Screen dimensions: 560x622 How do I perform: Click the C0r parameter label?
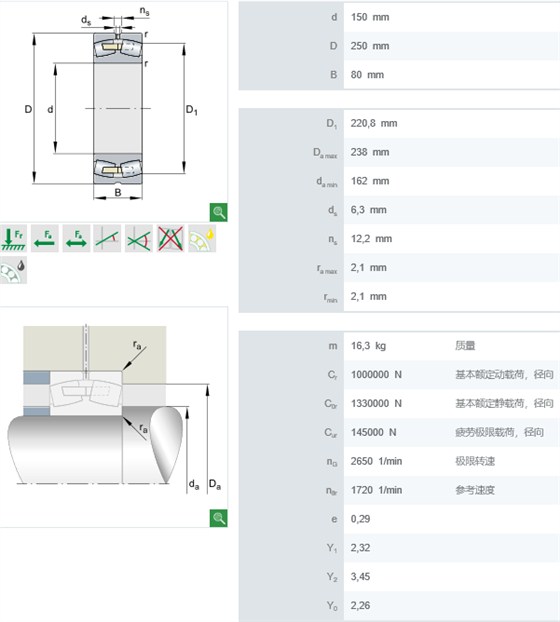point(330,404)
